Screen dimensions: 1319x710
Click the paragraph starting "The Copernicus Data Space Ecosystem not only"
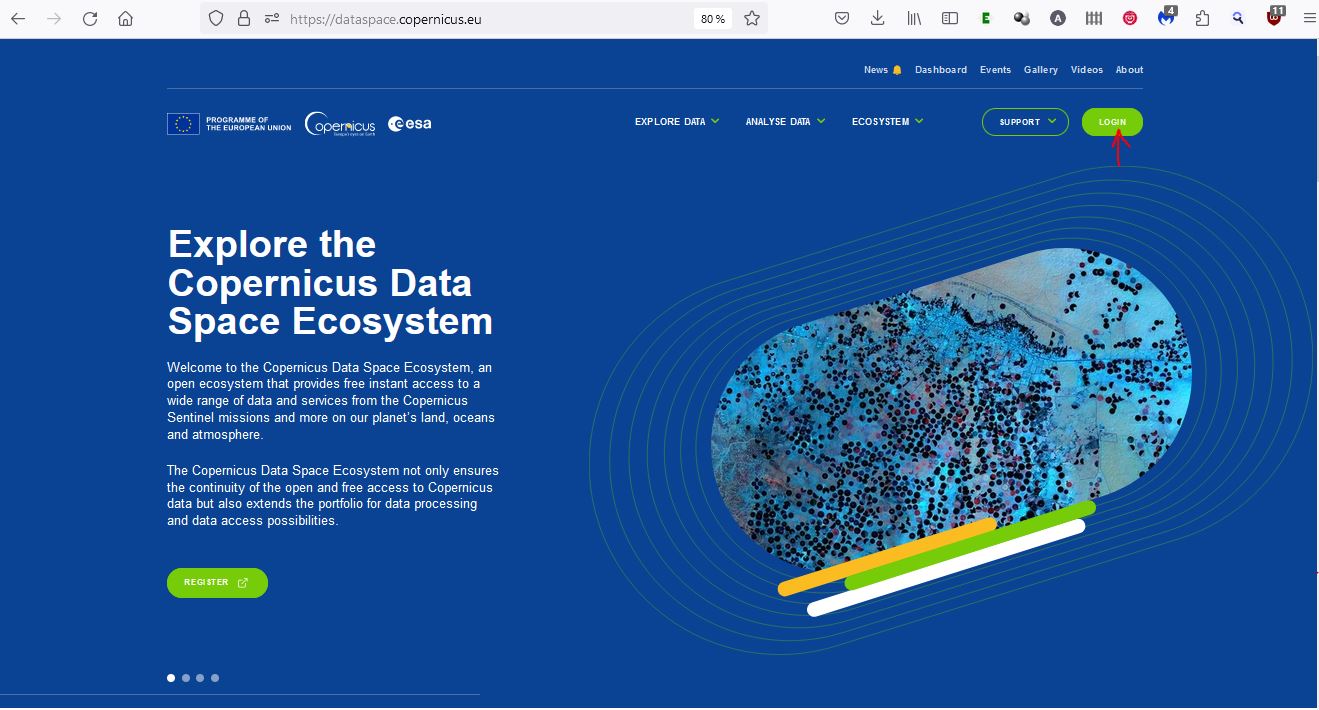[333, 496]
